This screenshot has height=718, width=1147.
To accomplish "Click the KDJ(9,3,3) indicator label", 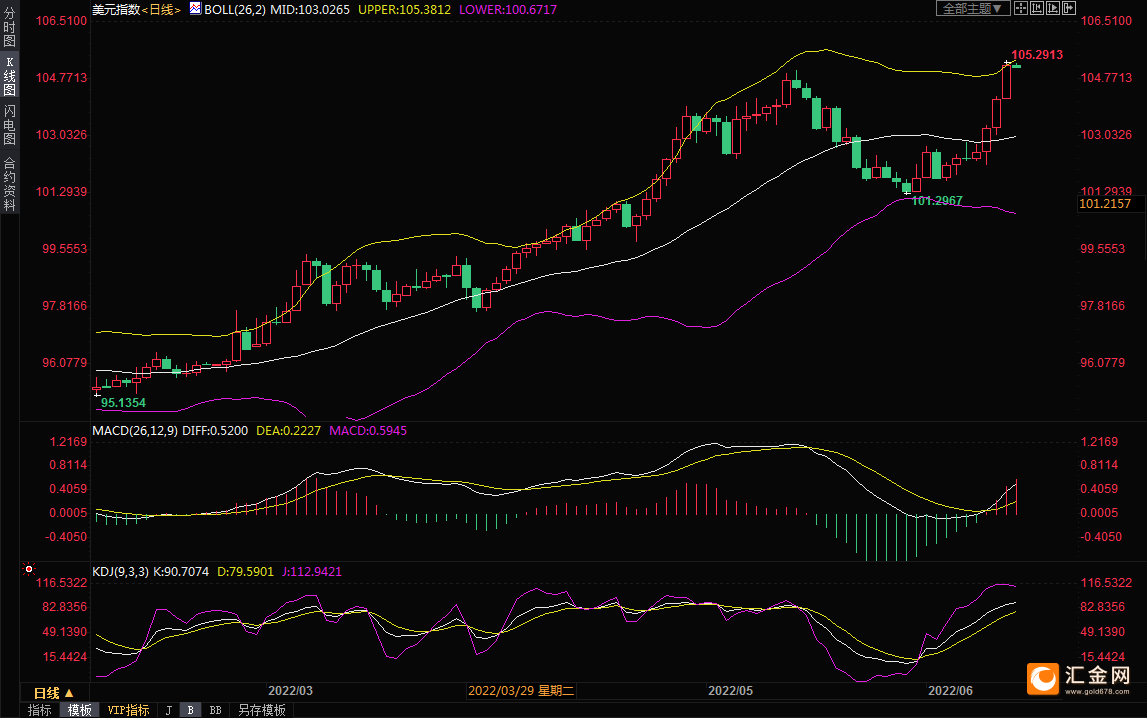I will point(121,572).
